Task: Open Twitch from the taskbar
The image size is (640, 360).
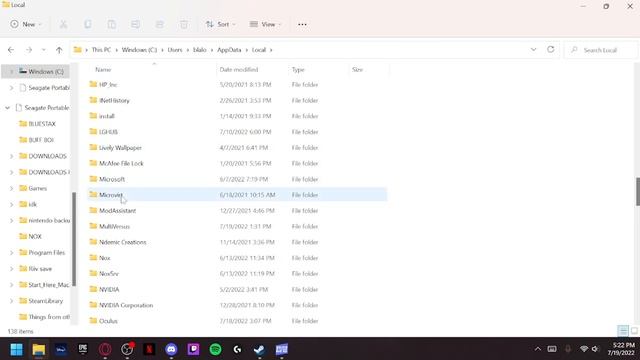Action: [x=193, y=349]
